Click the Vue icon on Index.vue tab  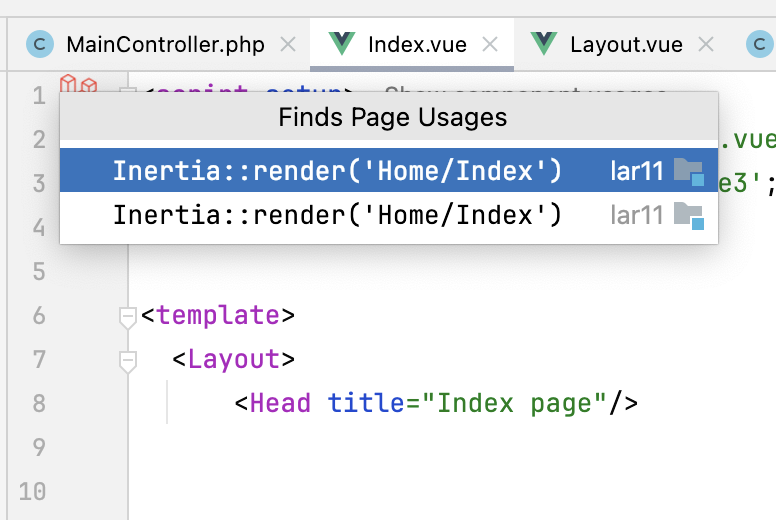[x=342, y=44]
